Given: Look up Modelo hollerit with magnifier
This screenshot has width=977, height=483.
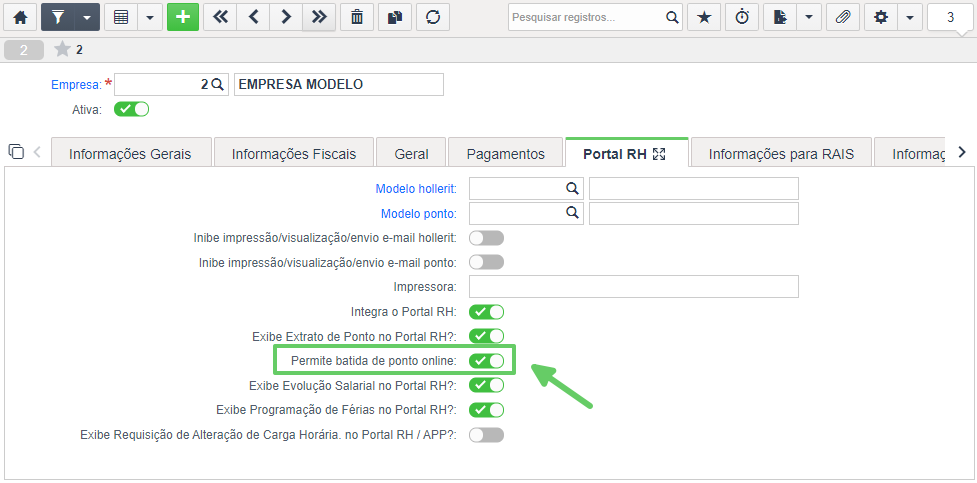Looking at the screenshot, I should click(x=572, y=188).
